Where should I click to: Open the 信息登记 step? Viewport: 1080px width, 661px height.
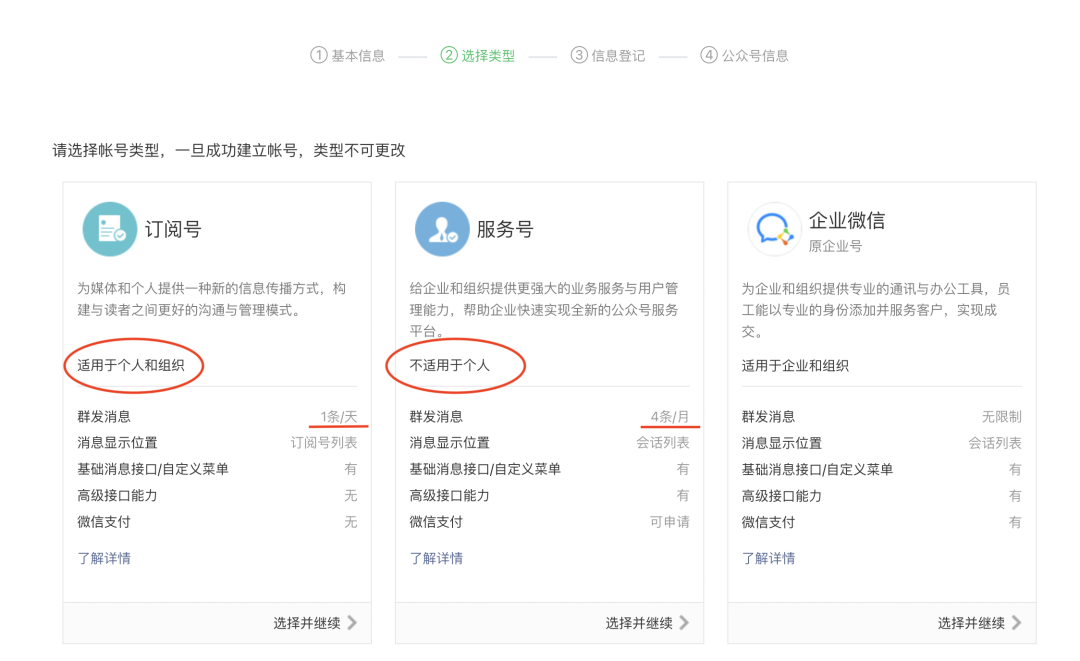point(619,56)
